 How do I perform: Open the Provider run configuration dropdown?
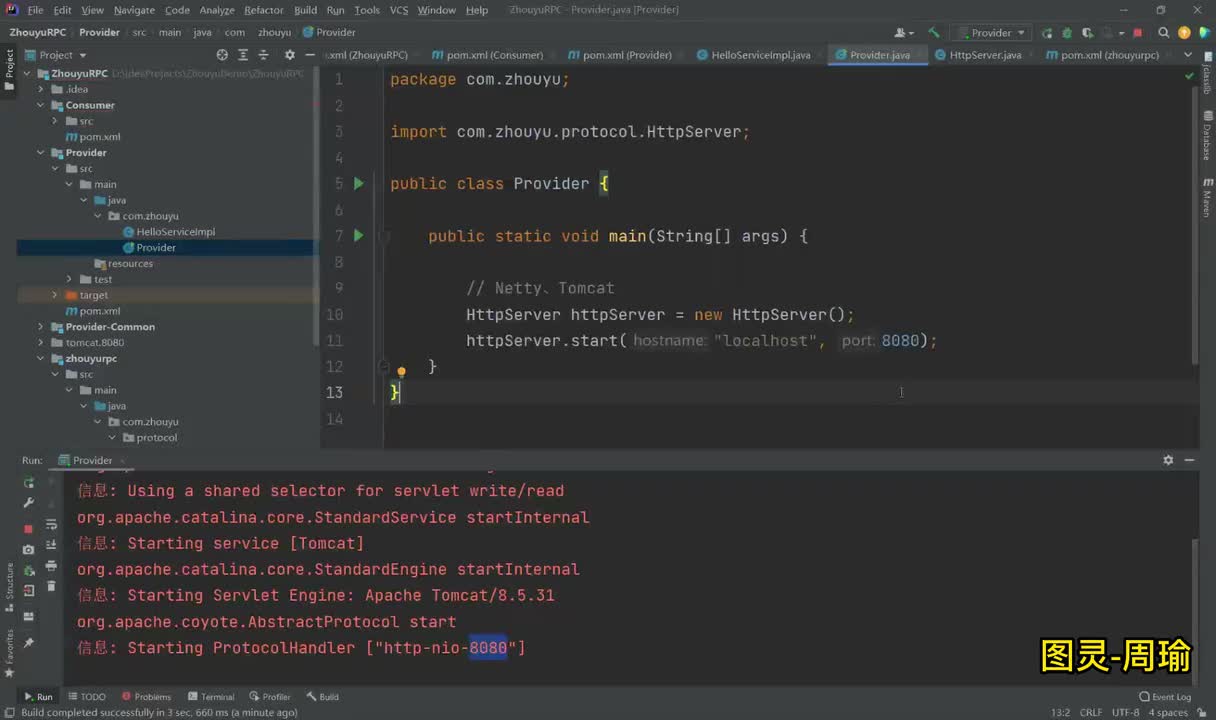click(x=990, y=33)
